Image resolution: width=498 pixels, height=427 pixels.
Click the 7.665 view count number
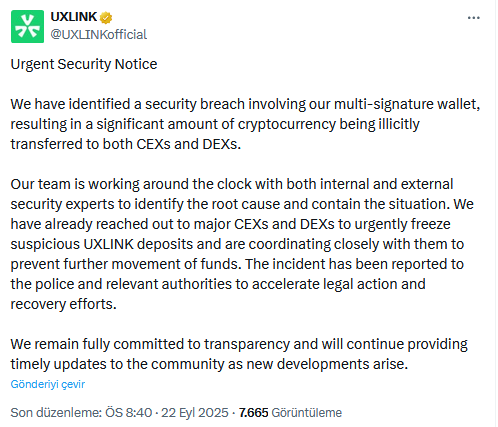(x=253, y=413)
